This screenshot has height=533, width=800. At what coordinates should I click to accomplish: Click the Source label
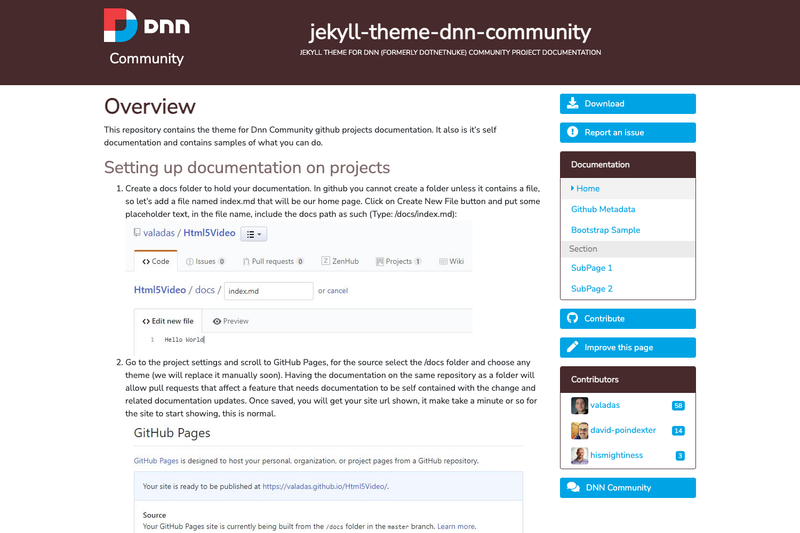click(154, 515)
